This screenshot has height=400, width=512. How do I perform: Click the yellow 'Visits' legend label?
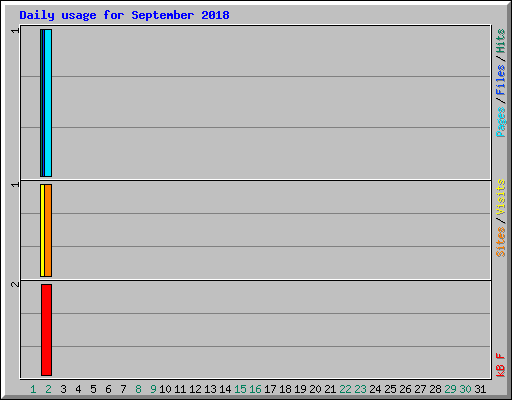pyautogui.click(x=501, y=197)
